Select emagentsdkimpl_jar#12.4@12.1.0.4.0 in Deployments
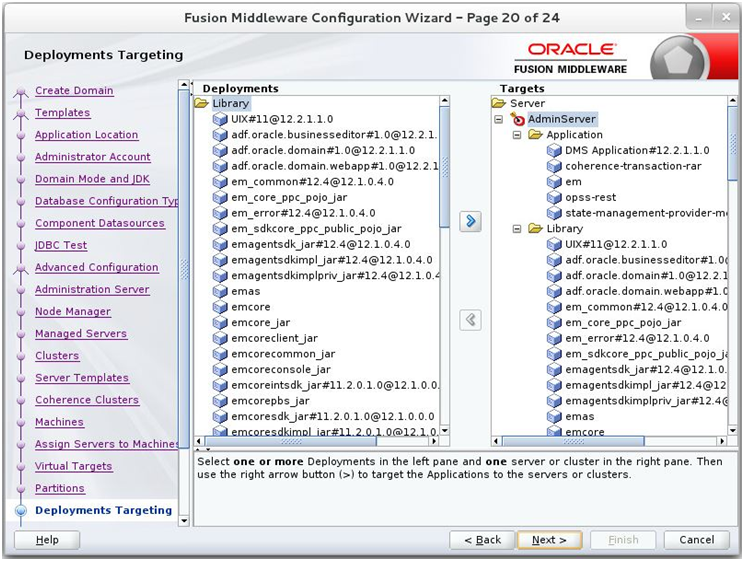Viewport: 744px width, 561px height. (x=332, y=260)
